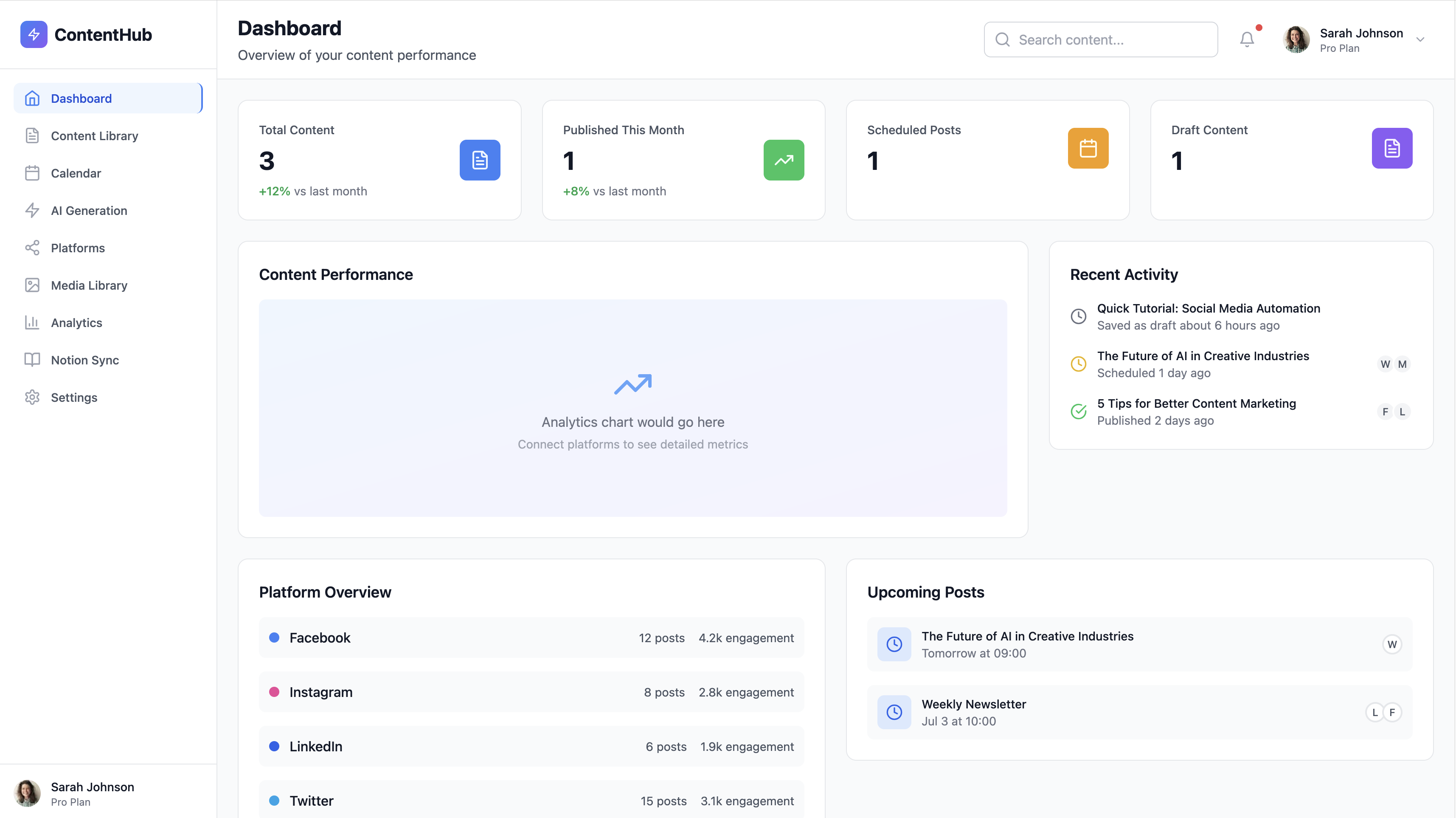
Task: Open The Future of AI recent activity entry
Action: pyautogui.click(x=1203, y=356)
